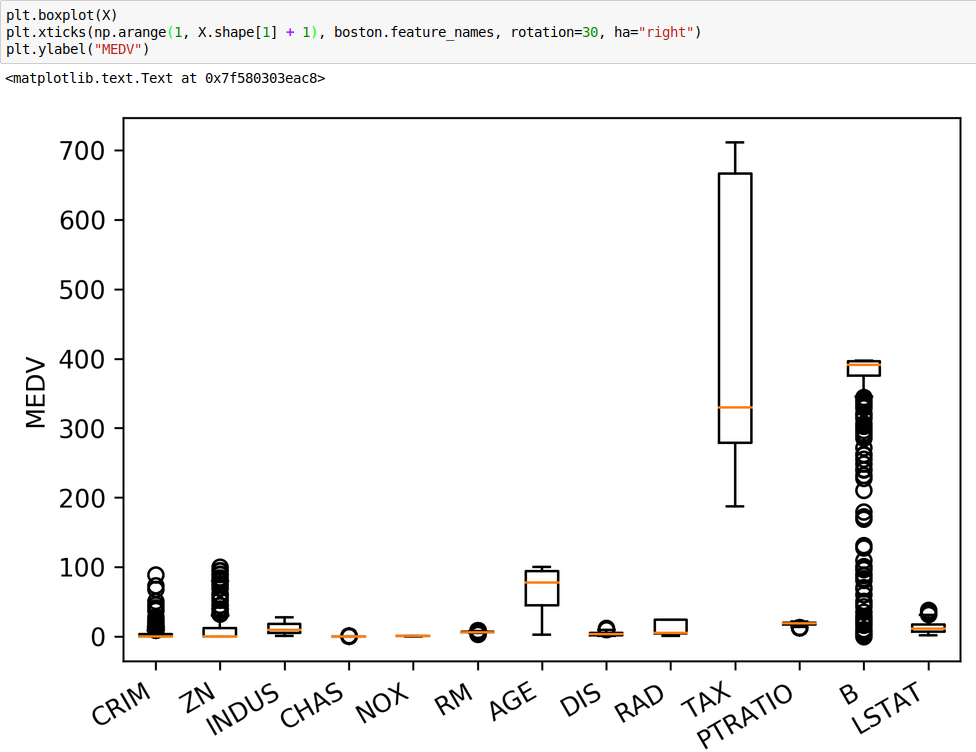Image resolution: width=976 pixels, height=752 pixels.
Task: Click the orange median line in AGE box
Action: pos(542,582)
